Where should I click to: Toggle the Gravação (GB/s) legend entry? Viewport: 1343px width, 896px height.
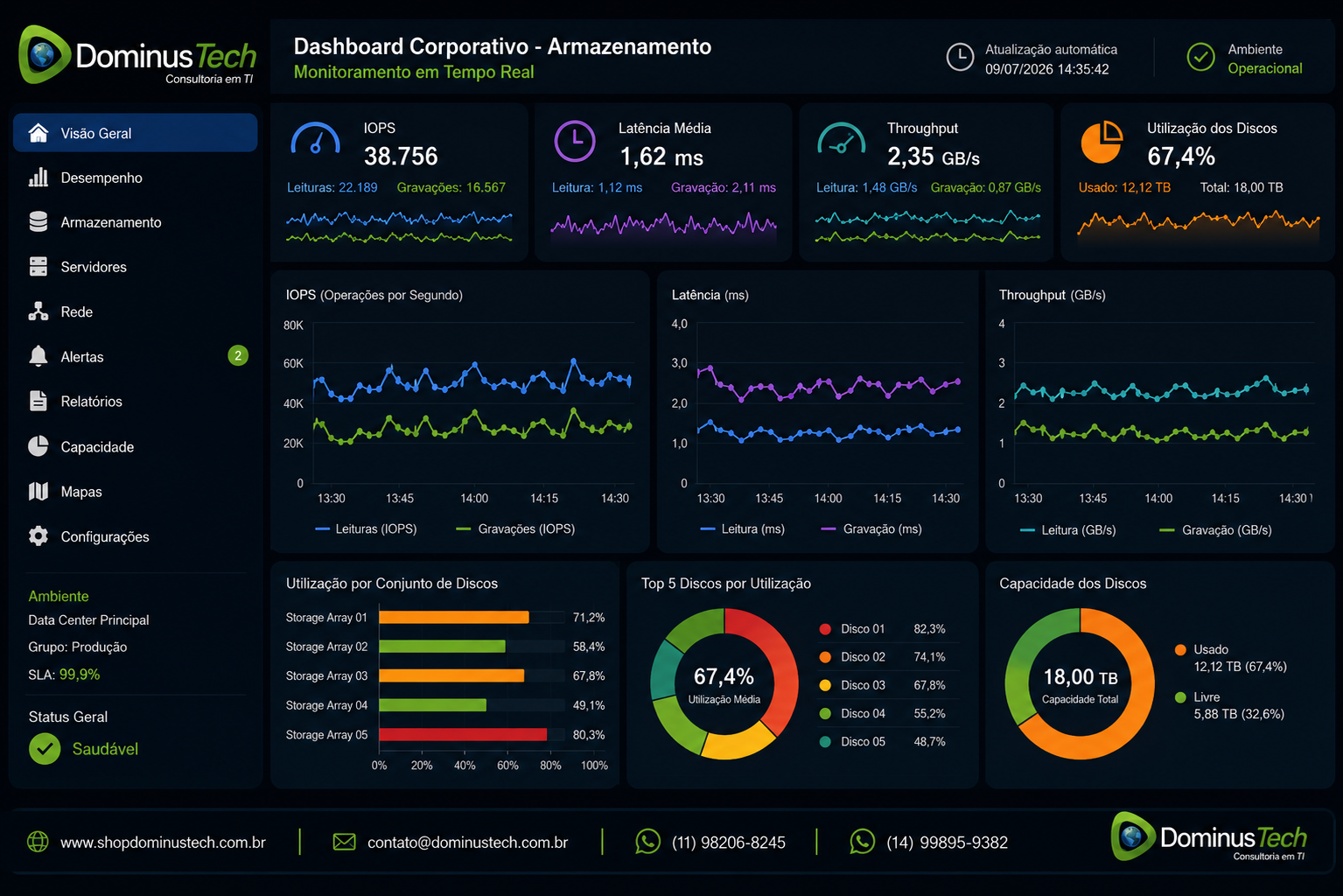[1215, 529]
